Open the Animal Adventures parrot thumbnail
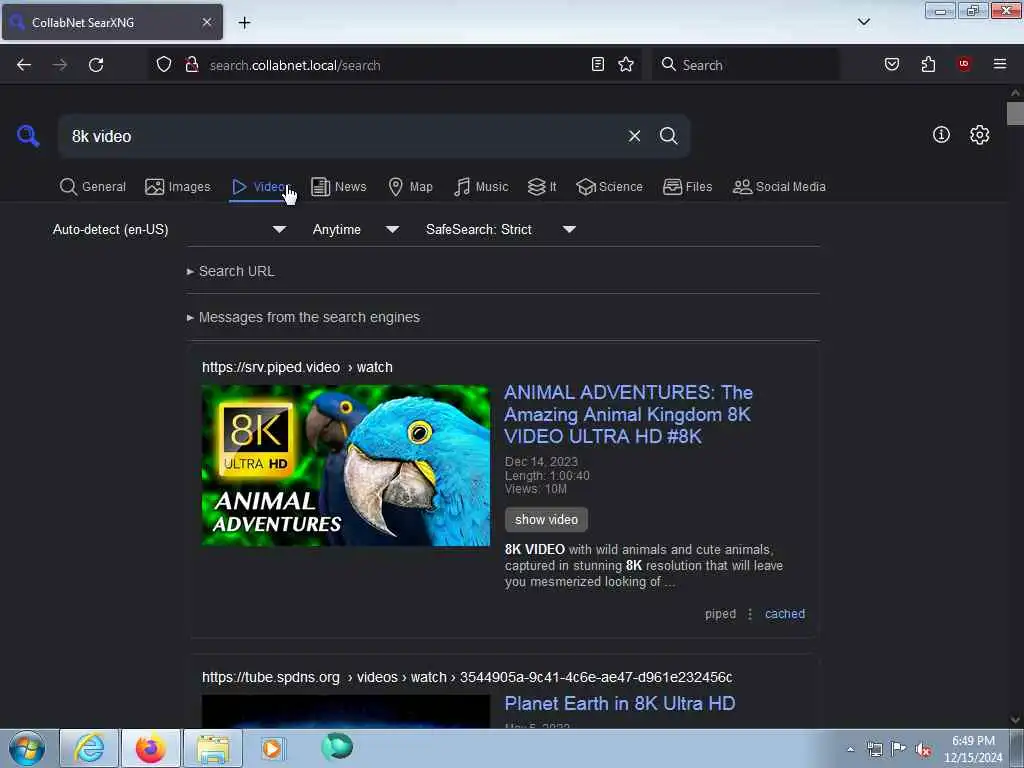 (345, 465)
